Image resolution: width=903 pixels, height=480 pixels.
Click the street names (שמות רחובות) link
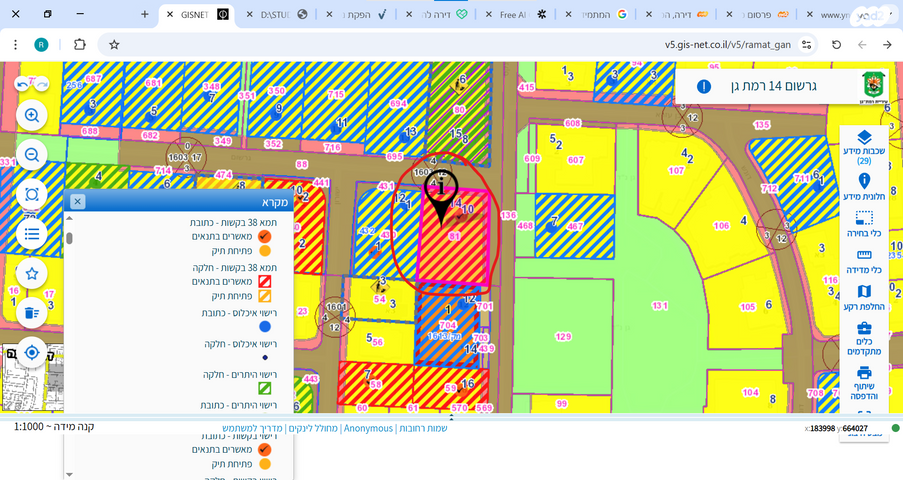point(423,428)
